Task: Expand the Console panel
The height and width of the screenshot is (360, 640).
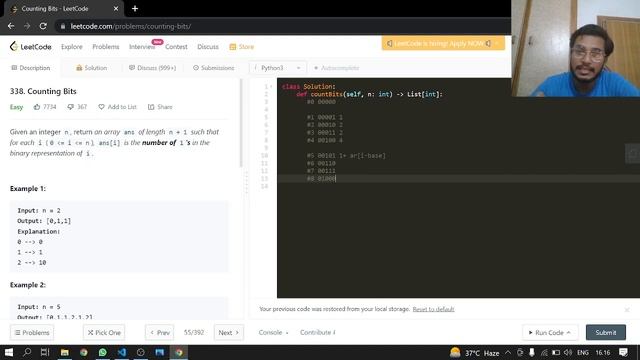Action: pos(273,333)
